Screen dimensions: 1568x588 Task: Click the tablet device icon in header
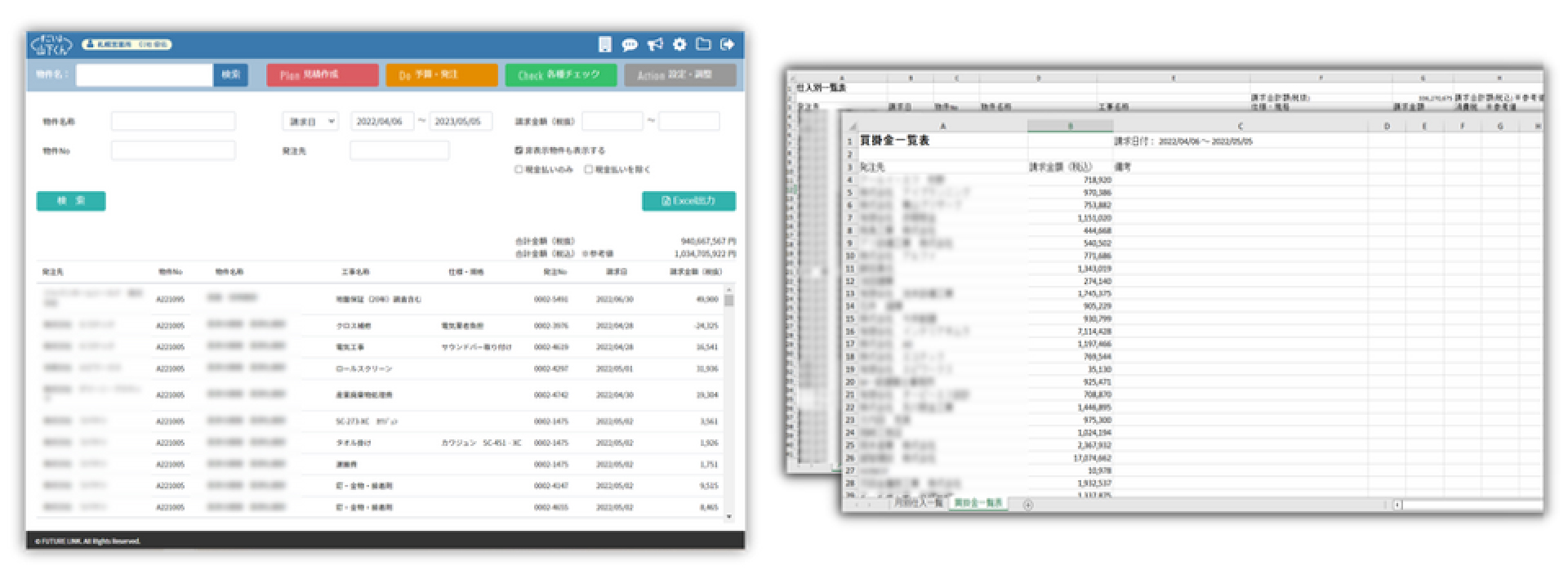[x=605, y=44]
